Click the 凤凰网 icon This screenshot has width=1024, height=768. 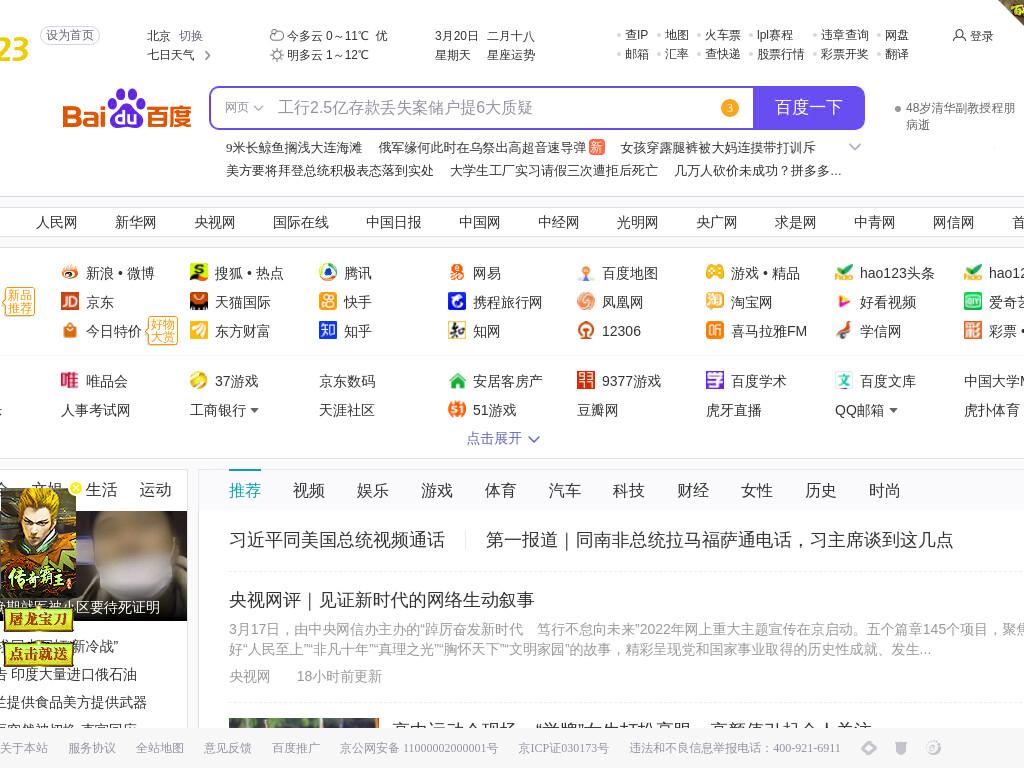(586, 301)
